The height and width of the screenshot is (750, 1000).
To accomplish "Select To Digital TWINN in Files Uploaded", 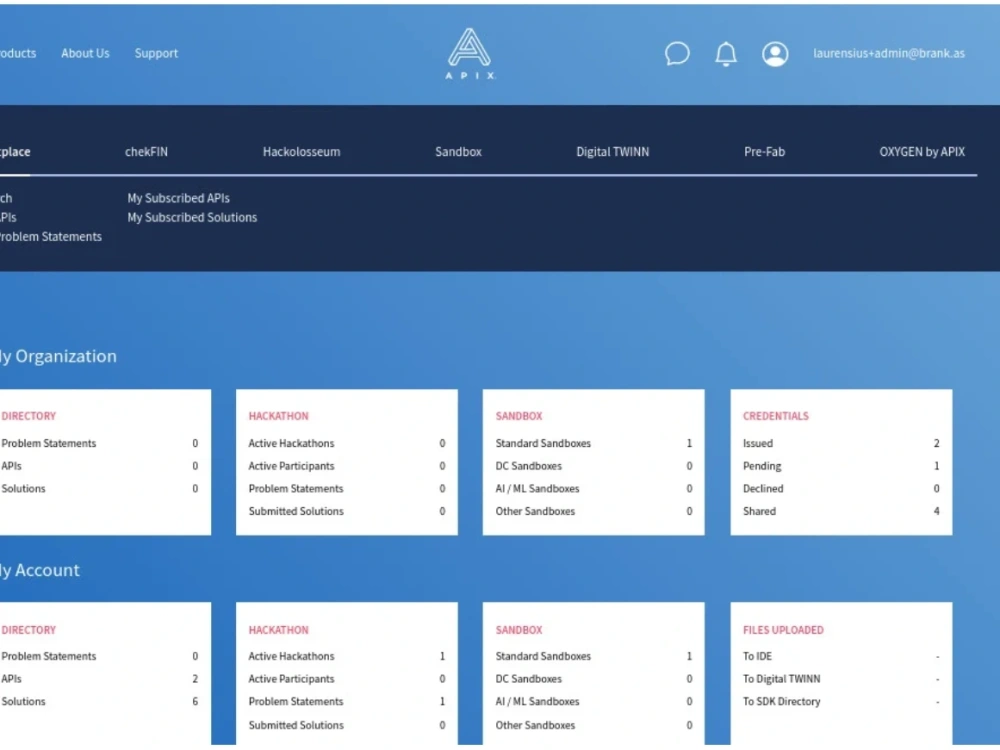I will (x=841, y=679).
